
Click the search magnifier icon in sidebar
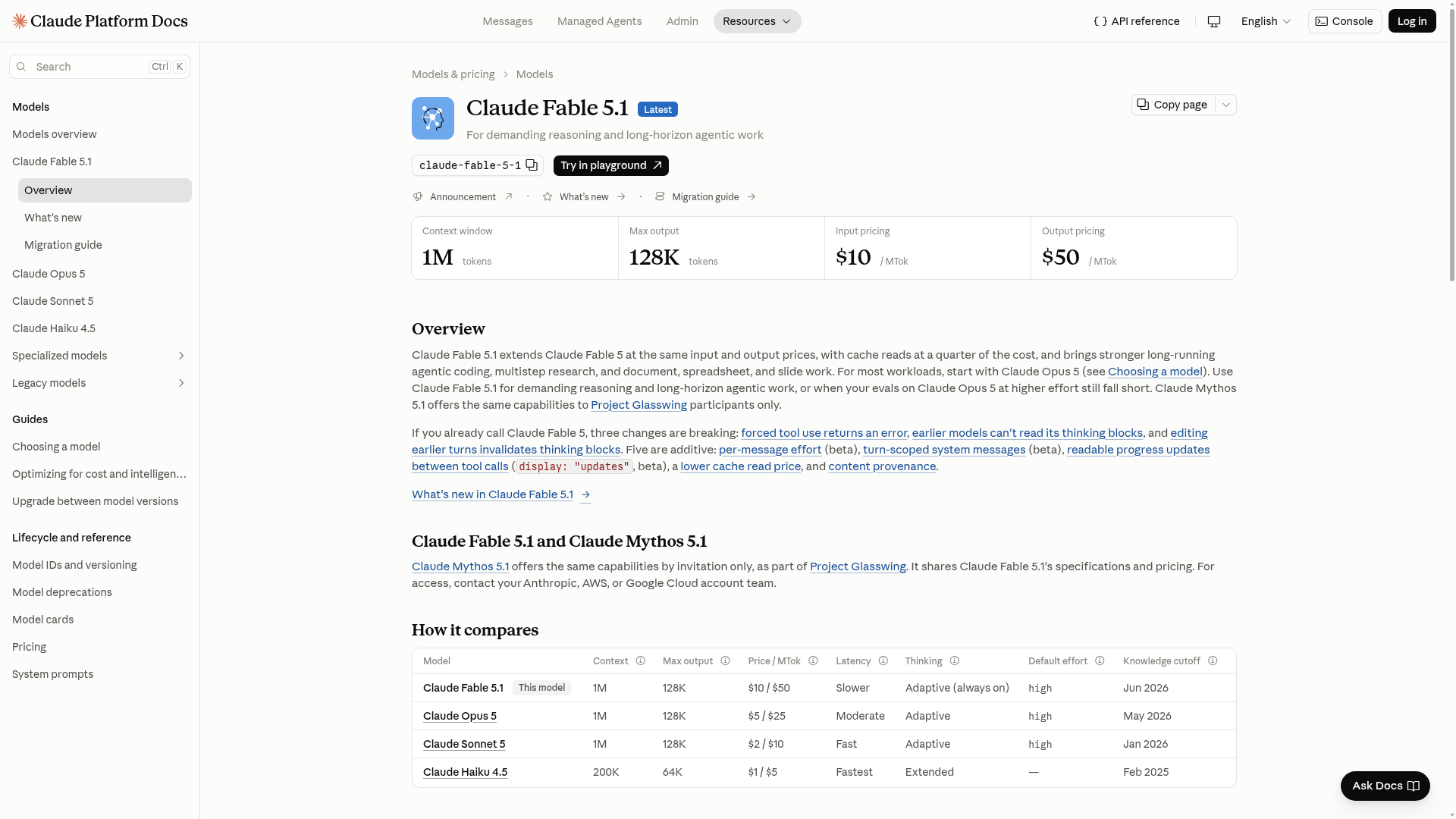[21, 67]
